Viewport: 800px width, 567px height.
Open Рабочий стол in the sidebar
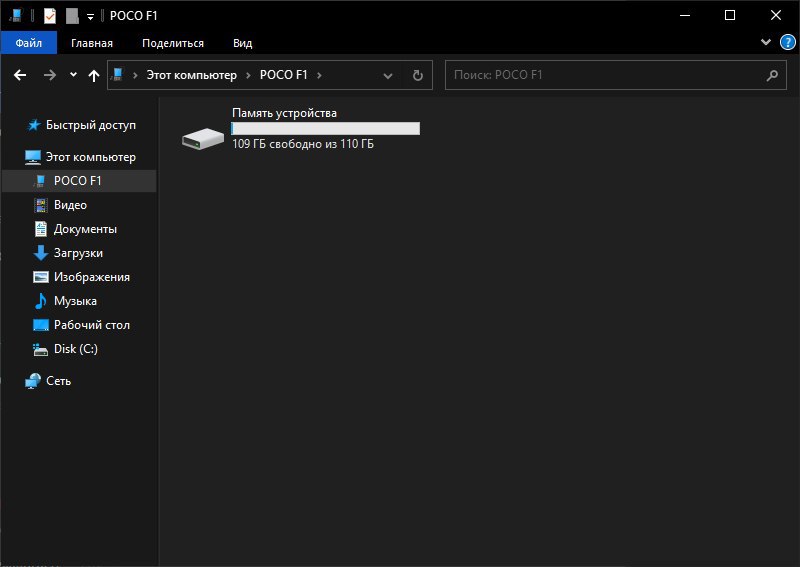point(92,325)
